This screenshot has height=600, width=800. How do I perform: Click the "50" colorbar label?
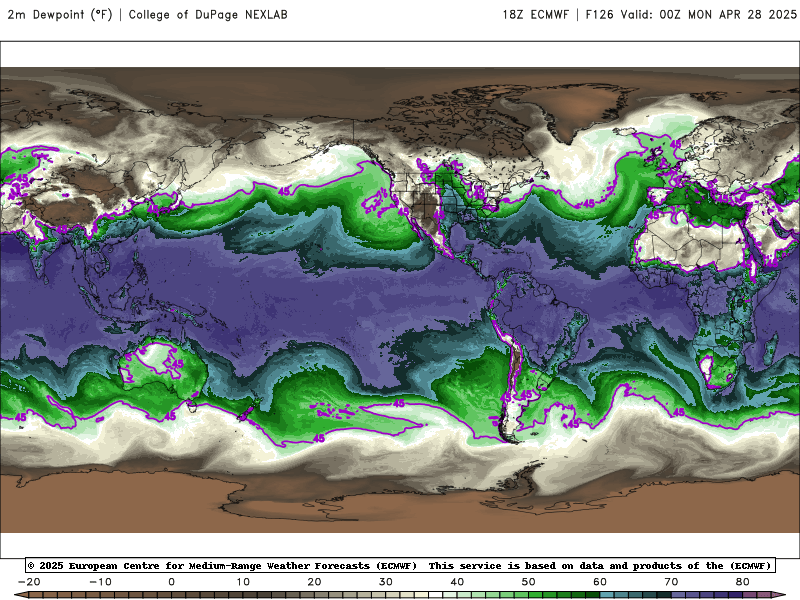pos(529,582)
